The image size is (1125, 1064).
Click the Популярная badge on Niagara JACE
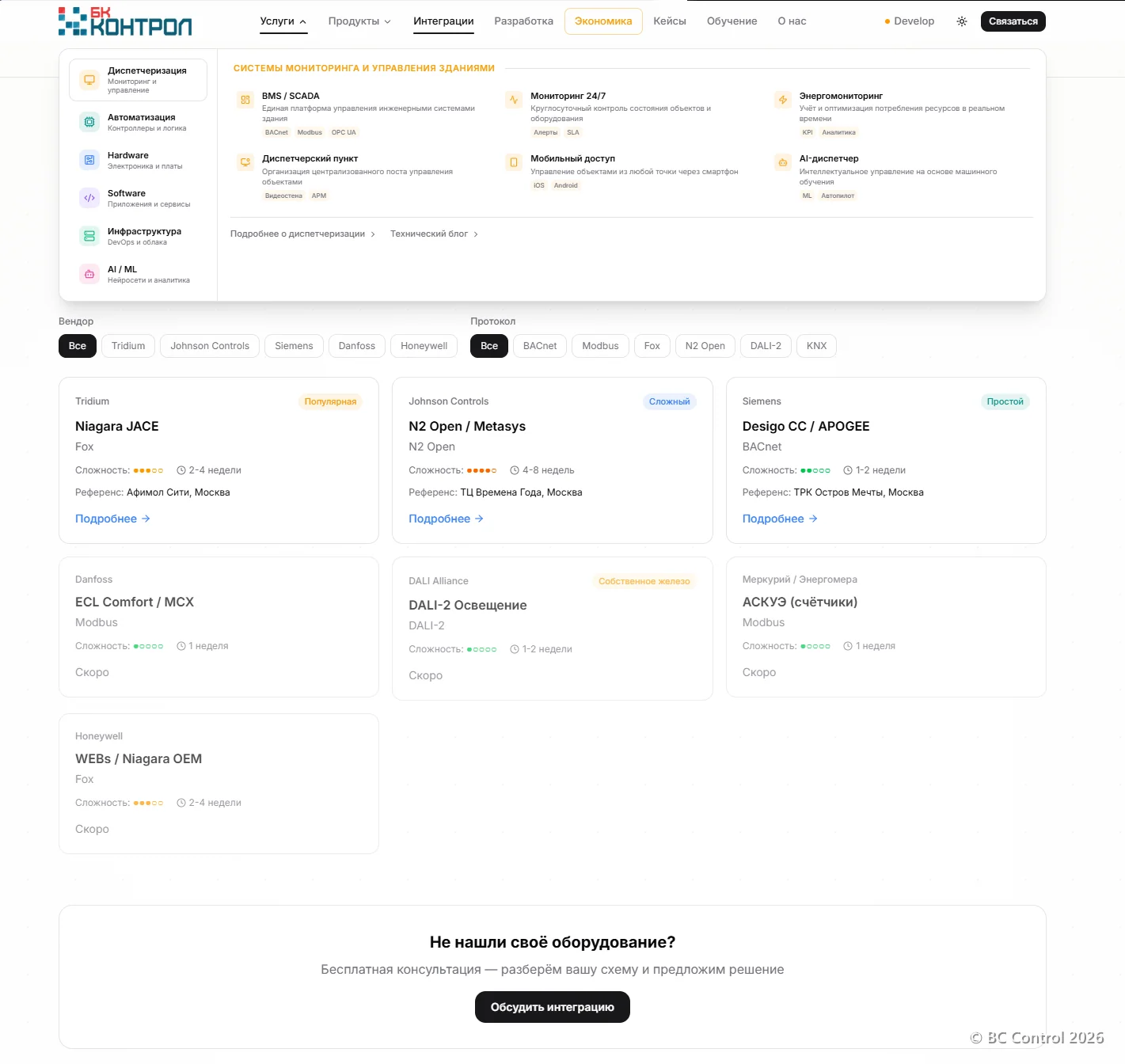[x=330, y=402]
